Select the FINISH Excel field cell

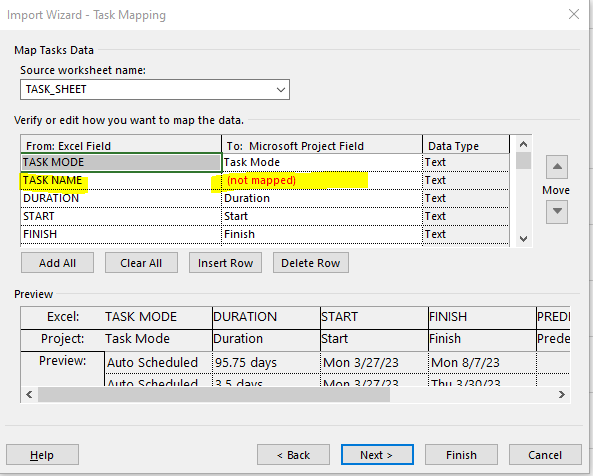(121, 234)
